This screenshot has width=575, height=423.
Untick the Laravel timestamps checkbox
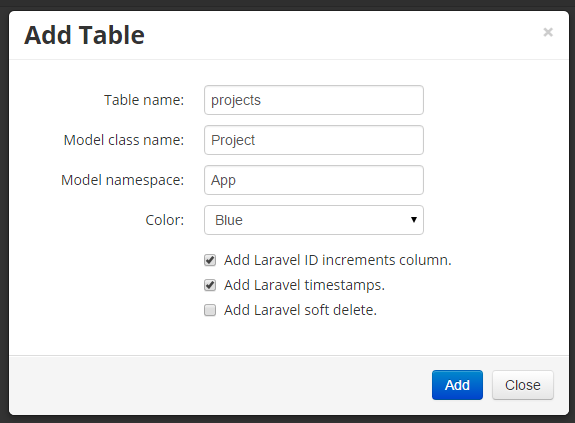210,285
